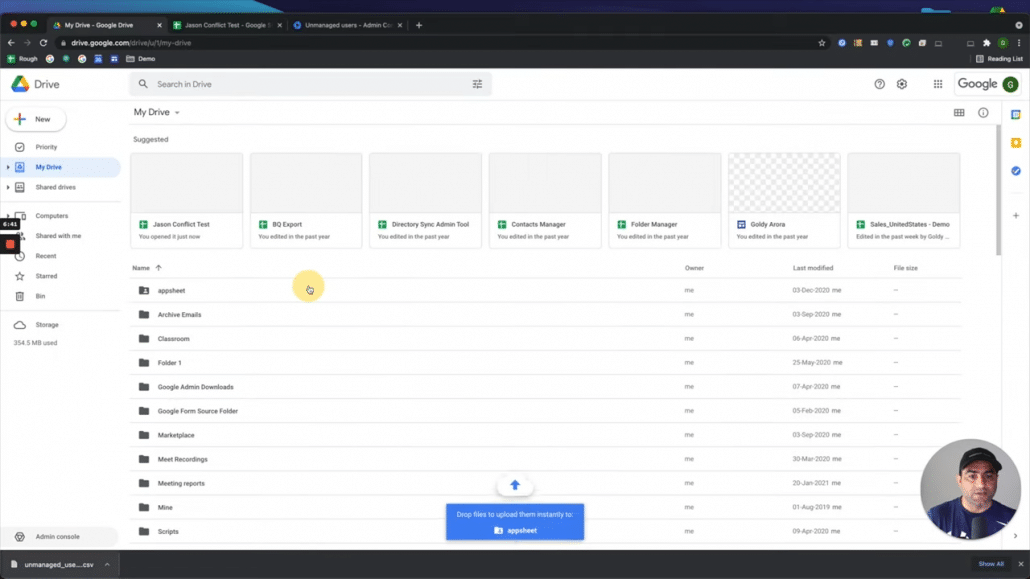Select the Meet Recordings folder
The width and height of the screenshot is (1030, 579).
[545, 459]
